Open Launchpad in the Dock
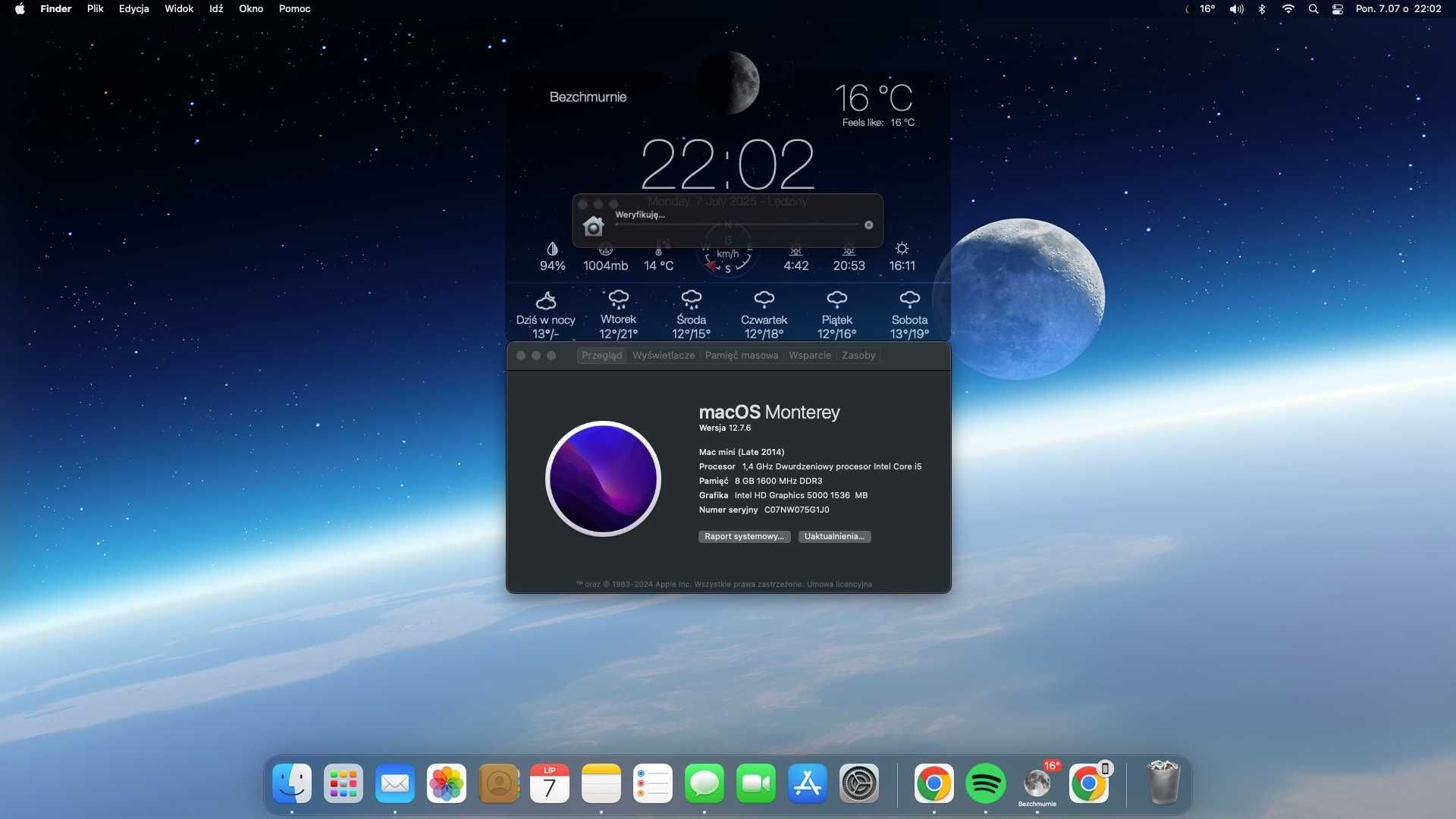Screen dimensions: 1456x819 coord(344,783)
